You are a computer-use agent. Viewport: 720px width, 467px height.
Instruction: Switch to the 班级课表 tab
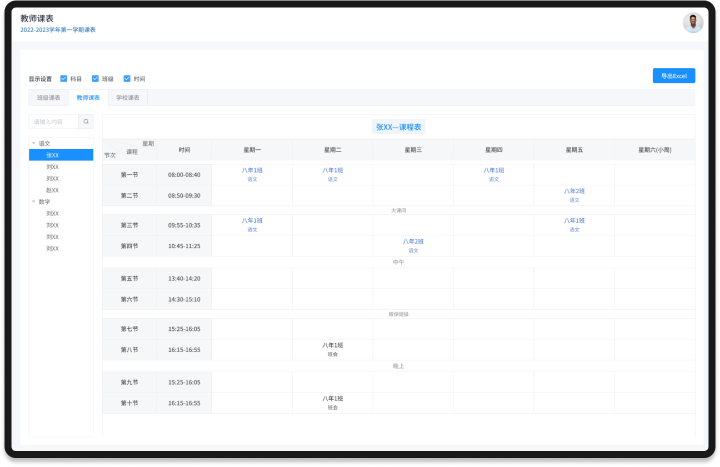point(49,98)
